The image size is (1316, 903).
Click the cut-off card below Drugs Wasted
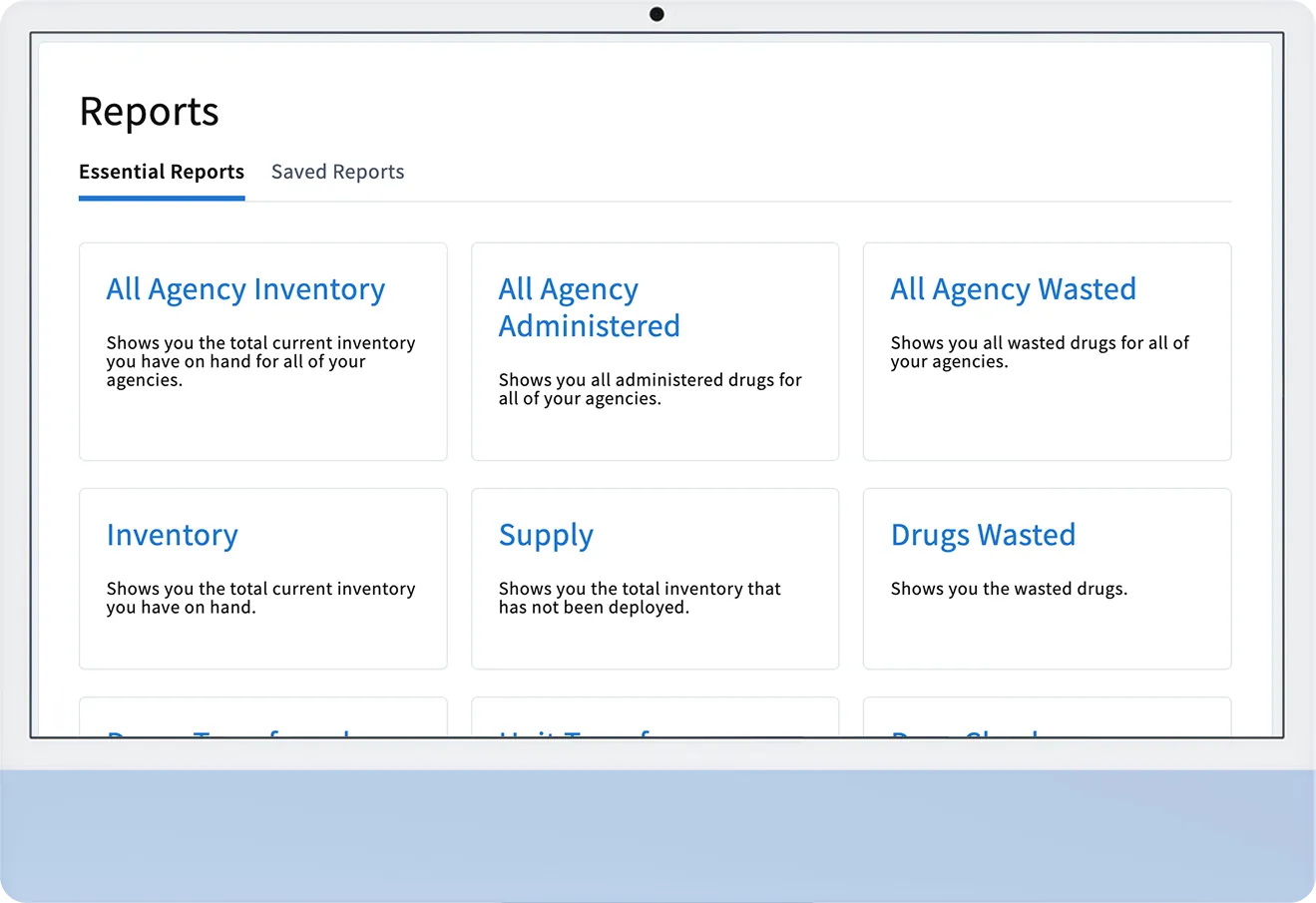tap(1047, 718)
